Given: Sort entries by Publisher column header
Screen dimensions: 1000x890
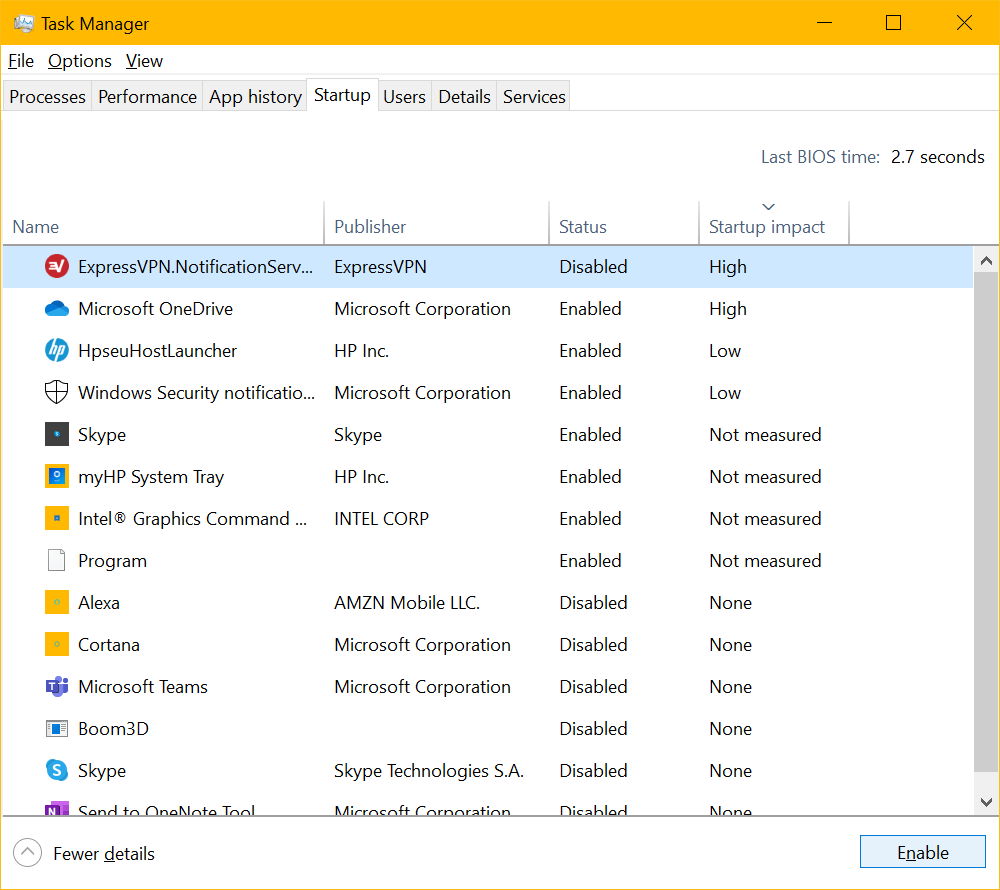Looking at the screenshot, I should pos(370,227).
